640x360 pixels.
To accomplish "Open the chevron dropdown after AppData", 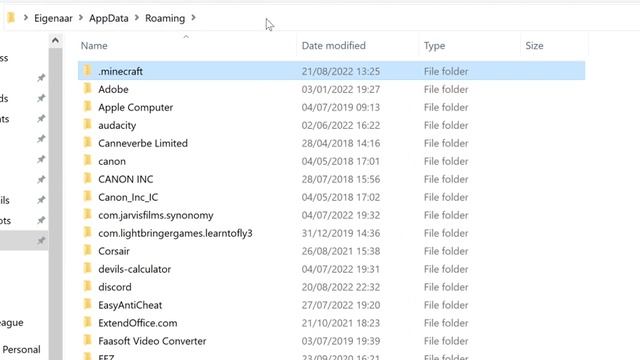I will [x=137, y=18].
